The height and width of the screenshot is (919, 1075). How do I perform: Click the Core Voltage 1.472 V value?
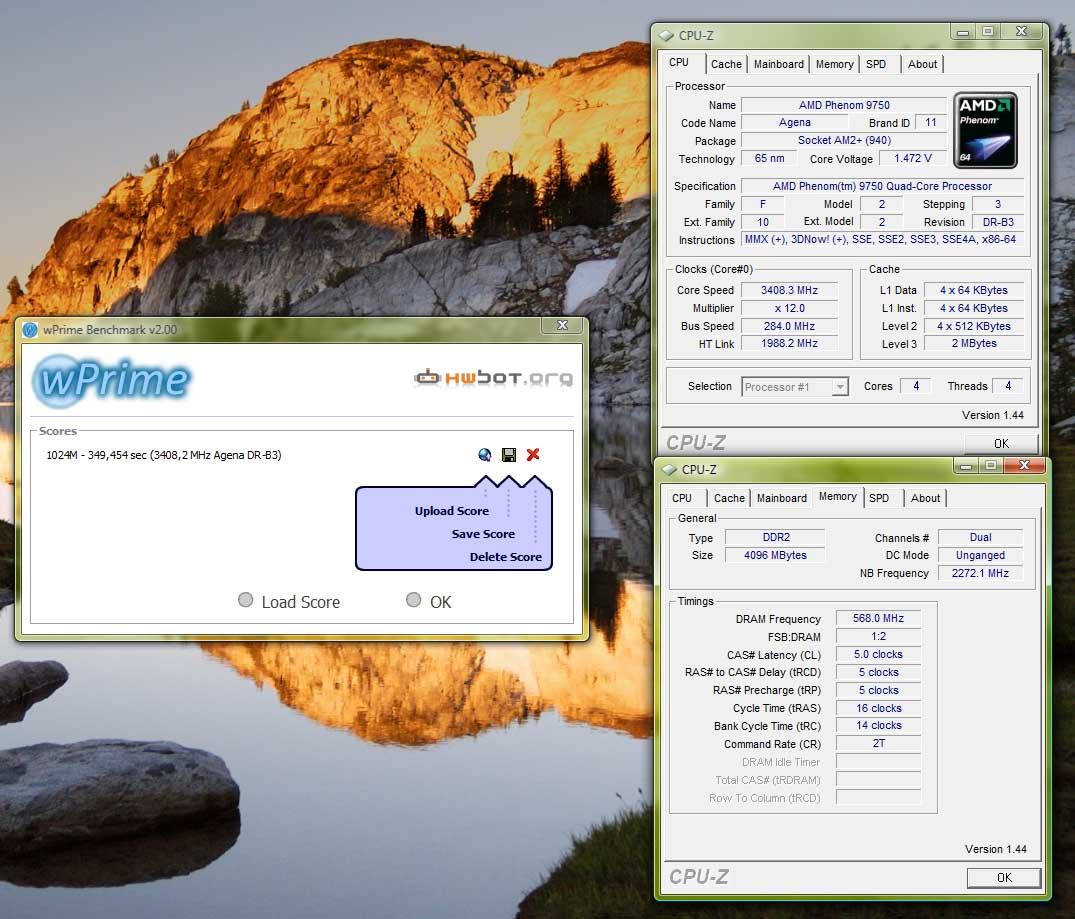(913, 158)
